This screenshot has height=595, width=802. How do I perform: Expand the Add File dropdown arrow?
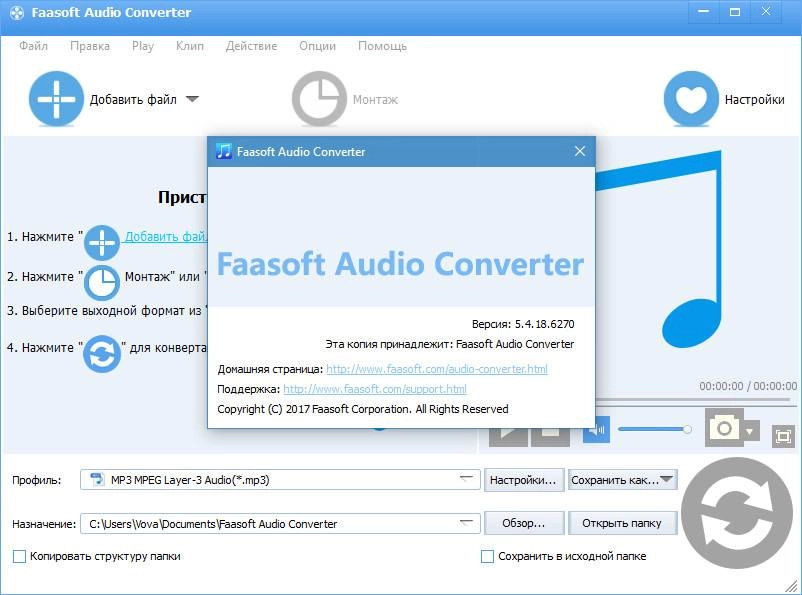tap(192, 99)
